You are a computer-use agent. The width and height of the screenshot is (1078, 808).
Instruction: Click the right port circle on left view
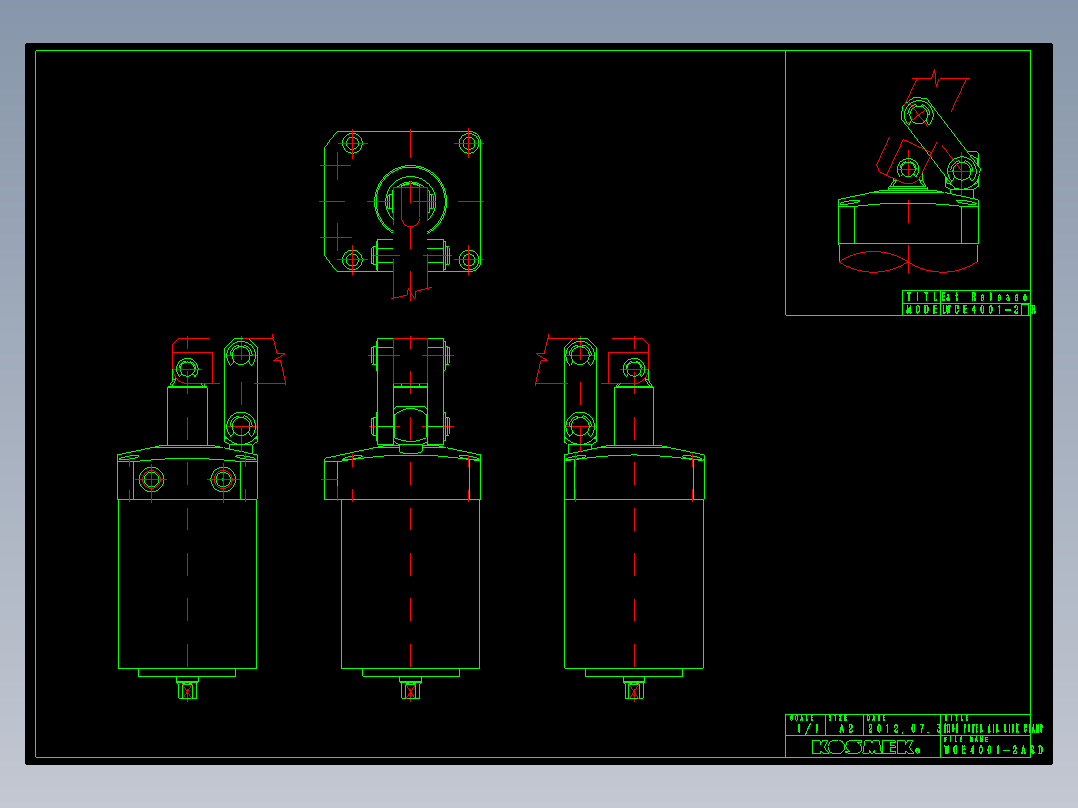(x=223, y=479)
